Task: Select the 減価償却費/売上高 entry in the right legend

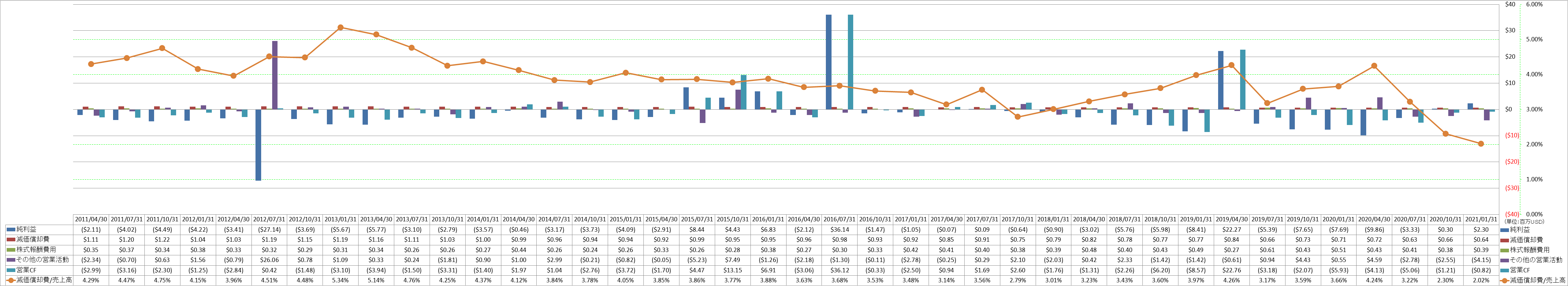Action: click(x=1533, y=281)
